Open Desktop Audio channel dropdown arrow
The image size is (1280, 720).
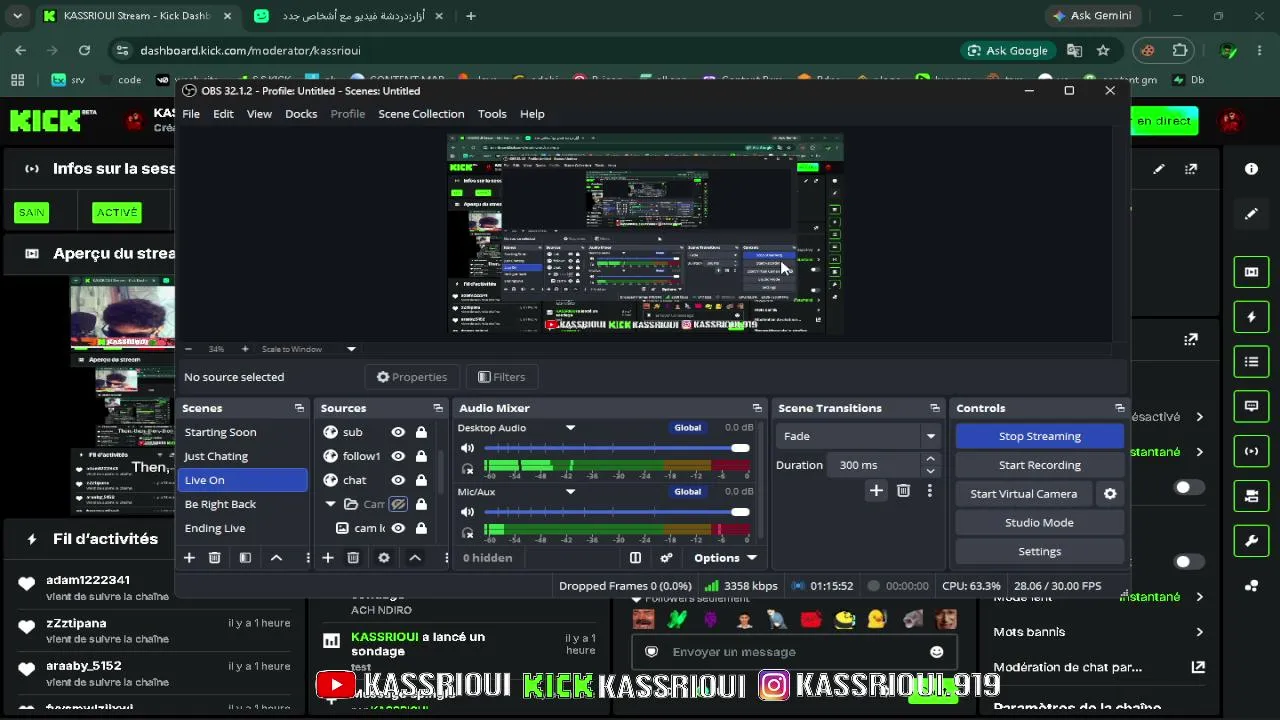(570, 428)
